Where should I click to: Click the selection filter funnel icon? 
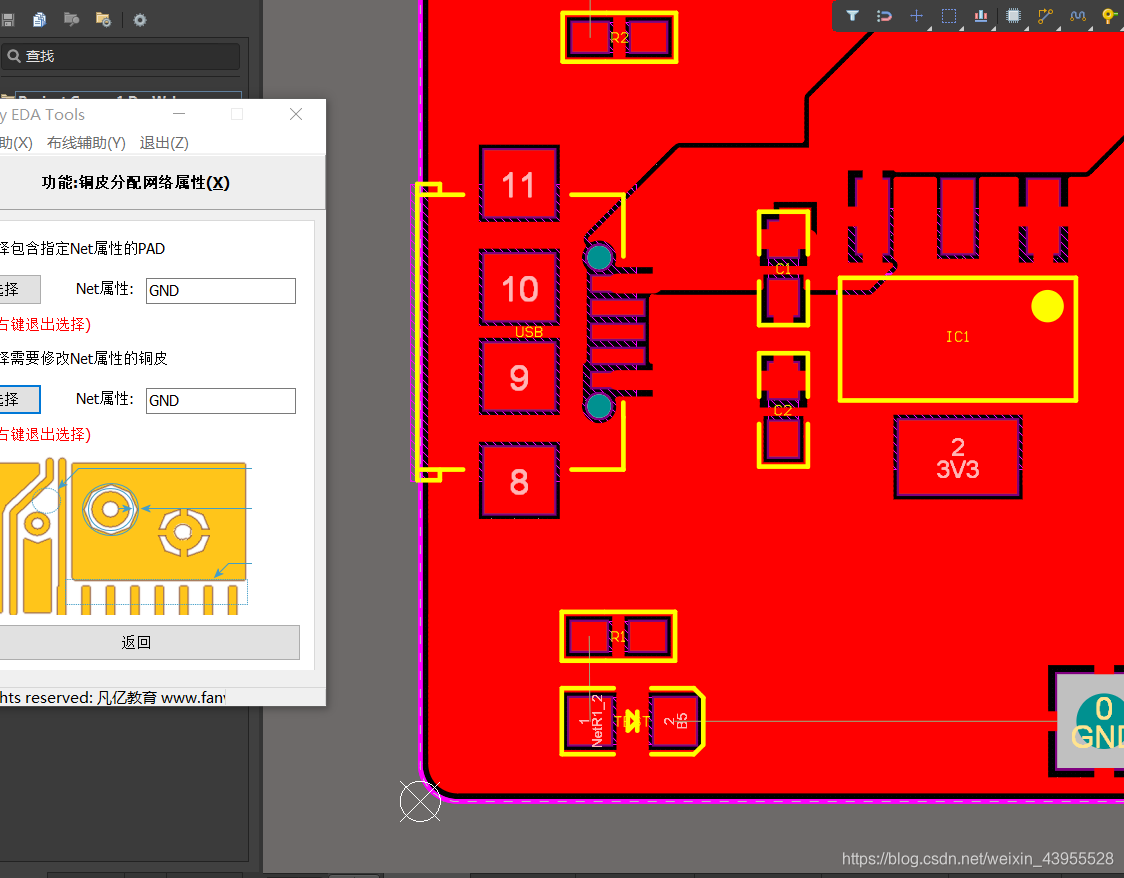852,16
